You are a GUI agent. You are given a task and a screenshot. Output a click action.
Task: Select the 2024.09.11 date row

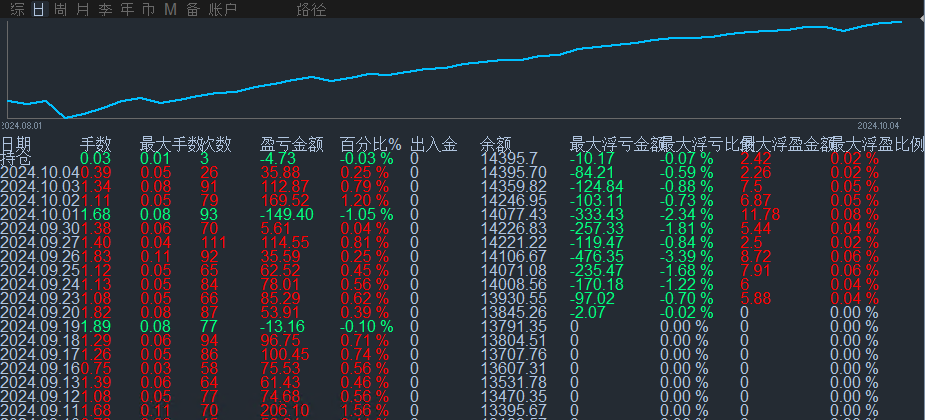[462, 410]
